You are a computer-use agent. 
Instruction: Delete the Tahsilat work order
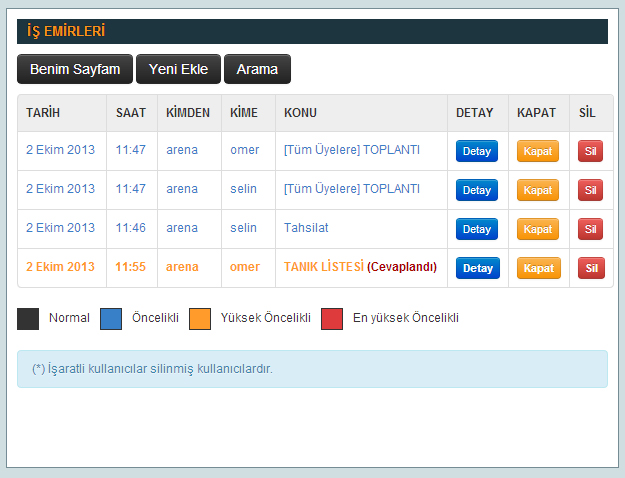(x=590, y=229)
